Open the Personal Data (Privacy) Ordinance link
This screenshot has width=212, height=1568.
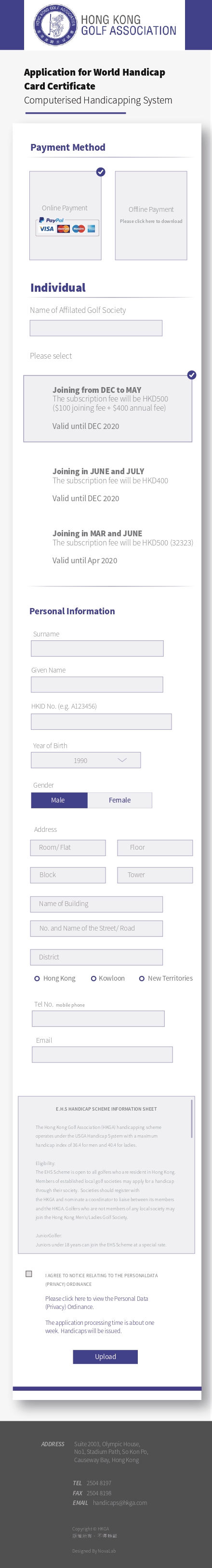coord(96,1303)
